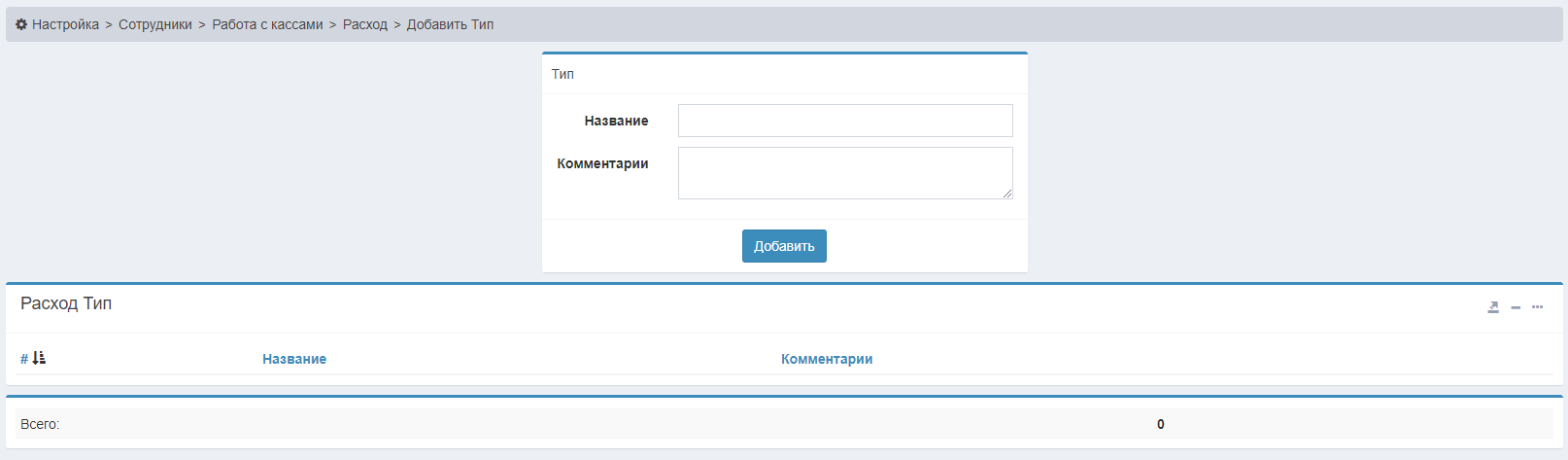The height and width of the screenshot is (460, 1568).
Task: Click inside the Комментарии text area
Action: [x=845, y=173]
